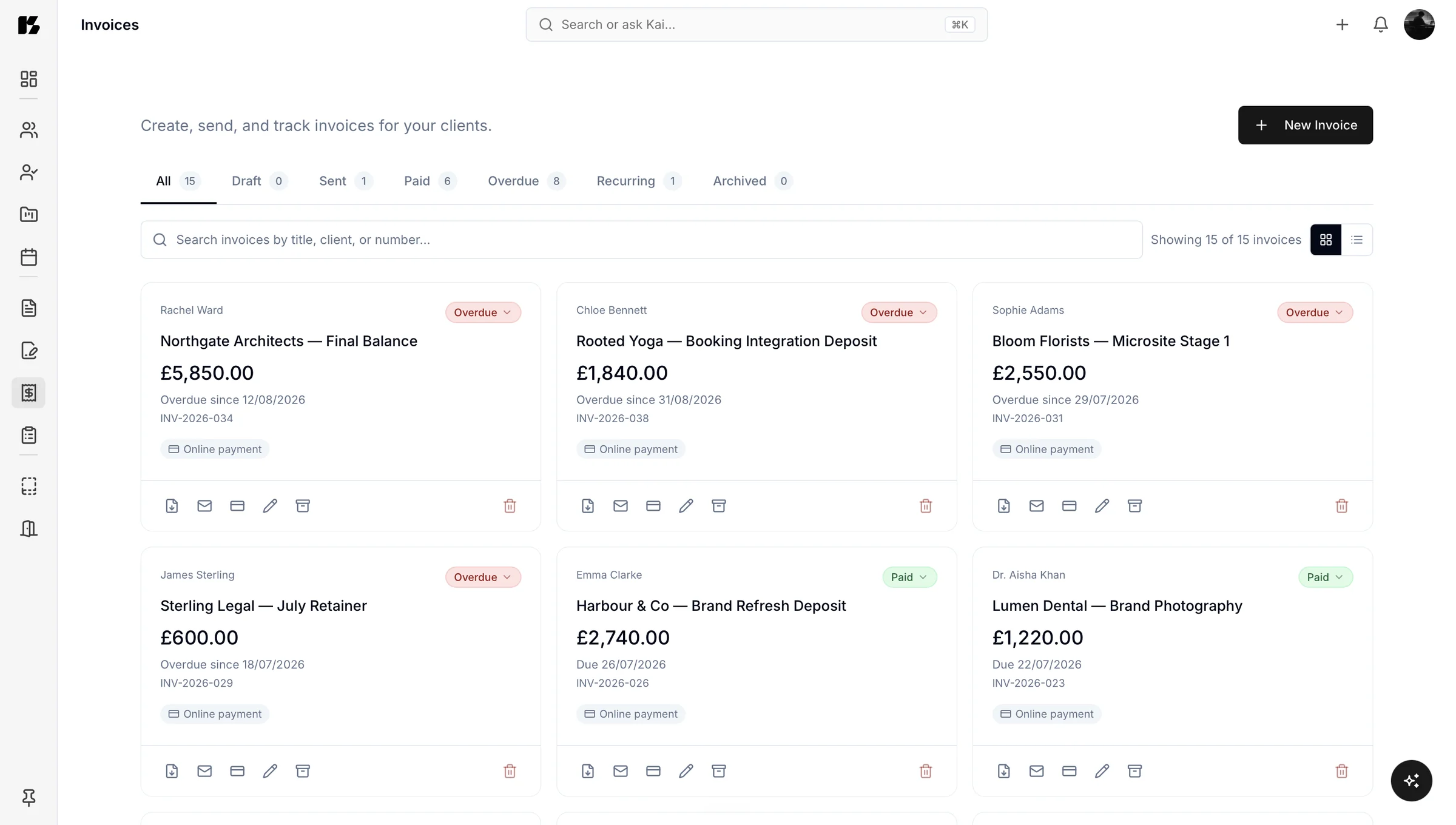Open the notifications bell
Screen dimensions: 1456x825
click(1381, 25)
